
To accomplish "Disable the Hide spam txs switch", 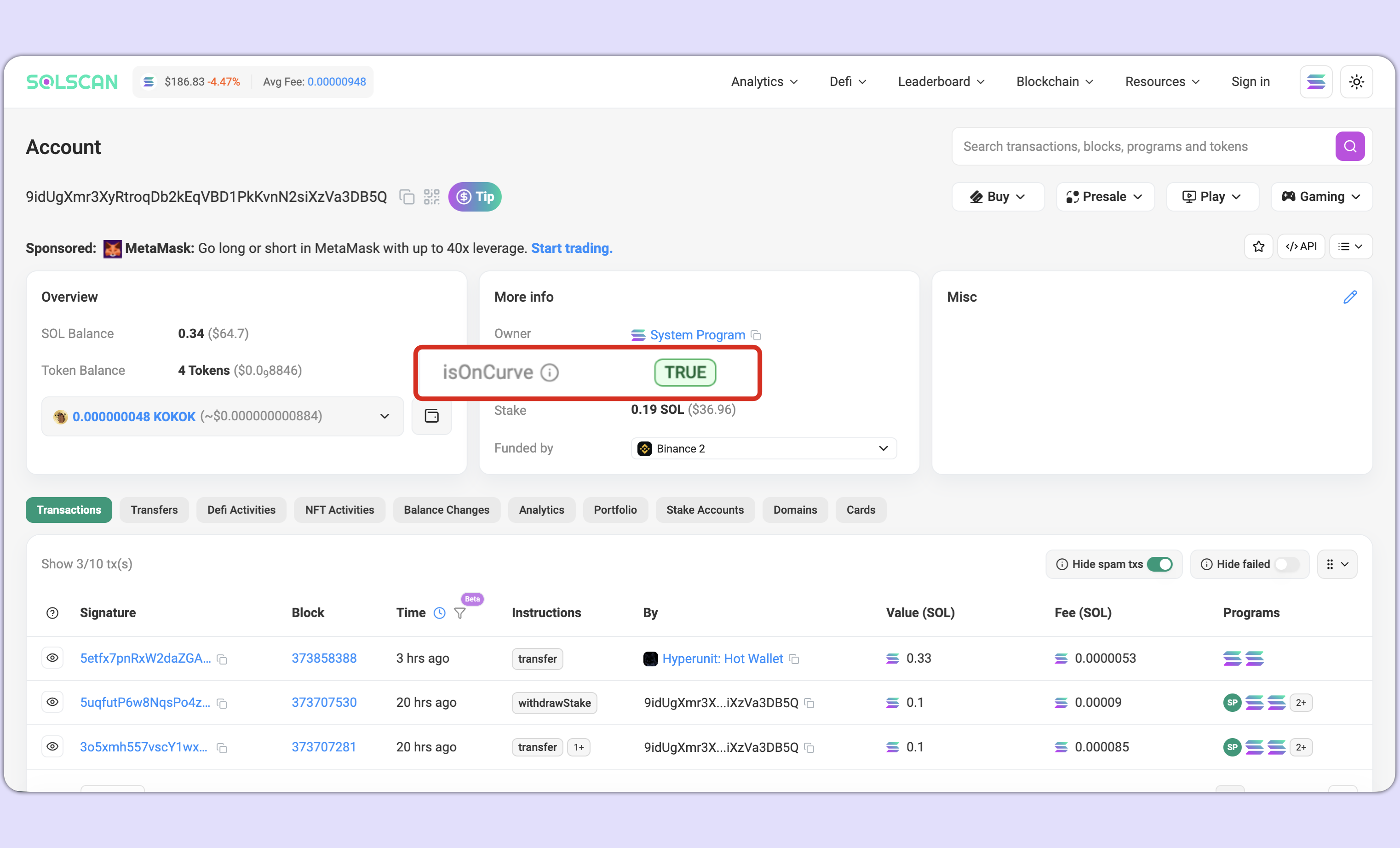I will [x=1159, y=564].
